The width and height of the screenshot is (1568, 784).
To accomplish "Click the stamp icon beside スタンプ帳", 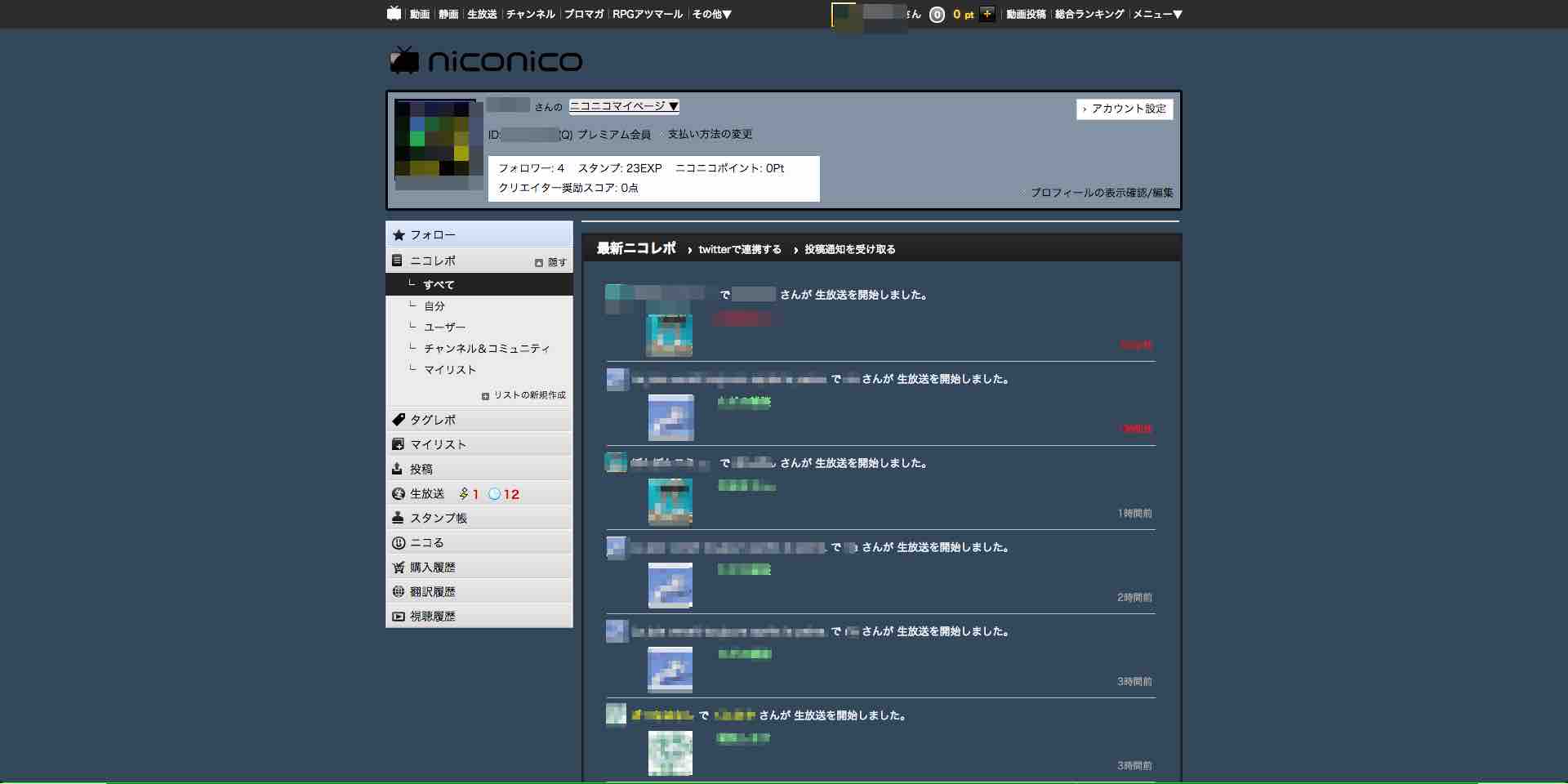I will pyautogui.click(x=399, y=518).
